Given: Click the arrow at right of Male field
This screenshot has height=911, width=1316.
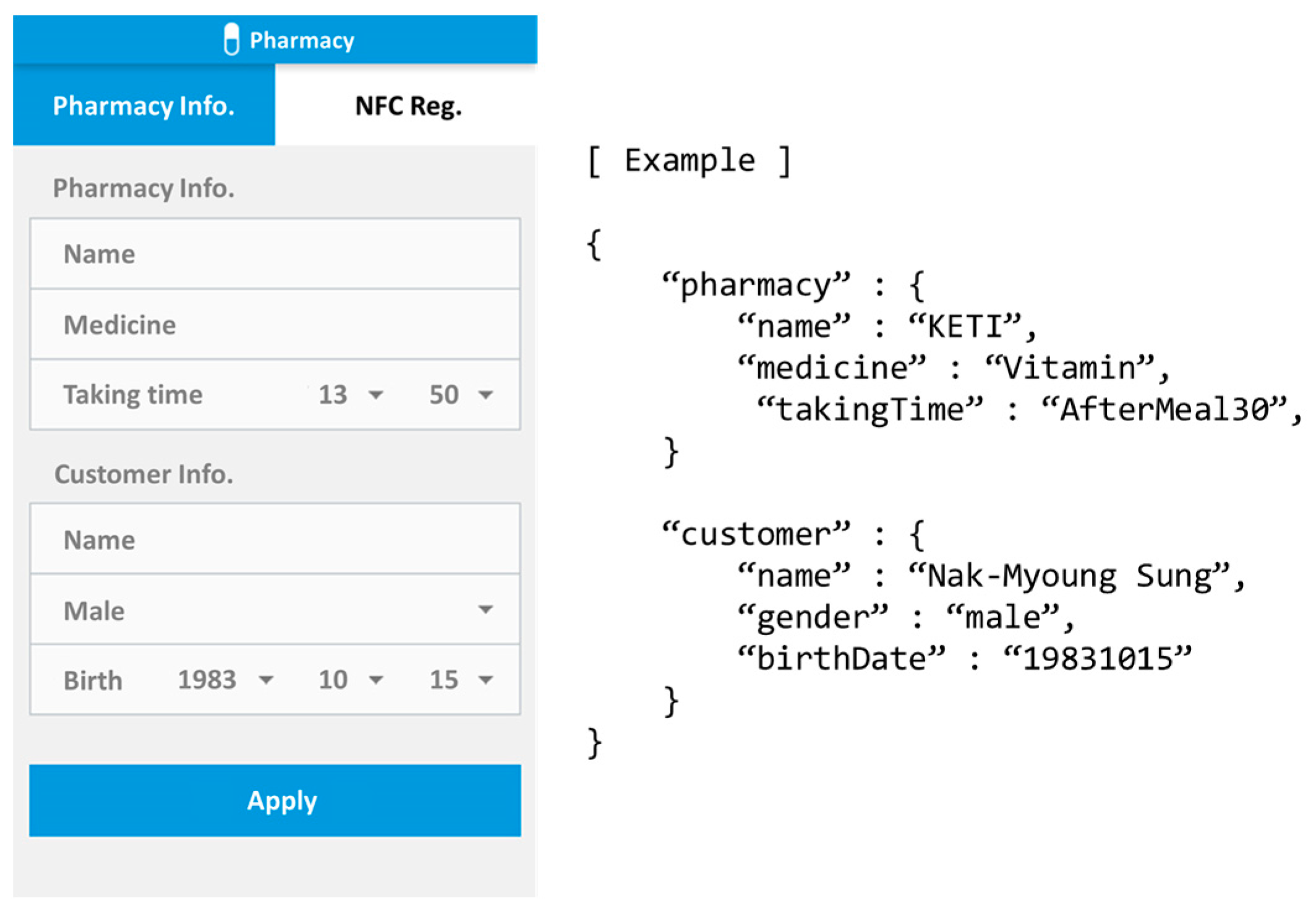Looking at the screenshot, I should tap(486, 610).
